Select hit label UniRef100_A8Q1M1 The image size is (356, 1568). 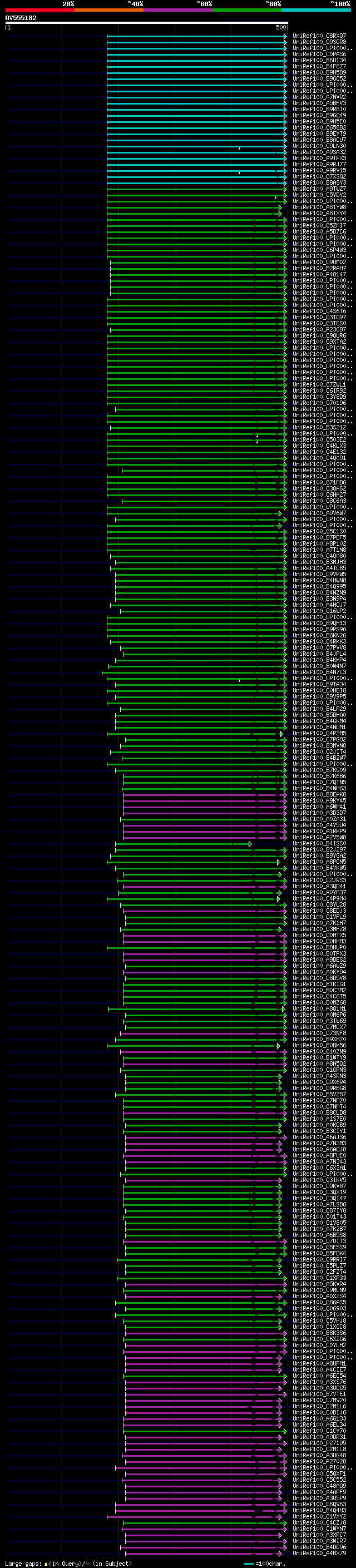tap(319, 1008)
